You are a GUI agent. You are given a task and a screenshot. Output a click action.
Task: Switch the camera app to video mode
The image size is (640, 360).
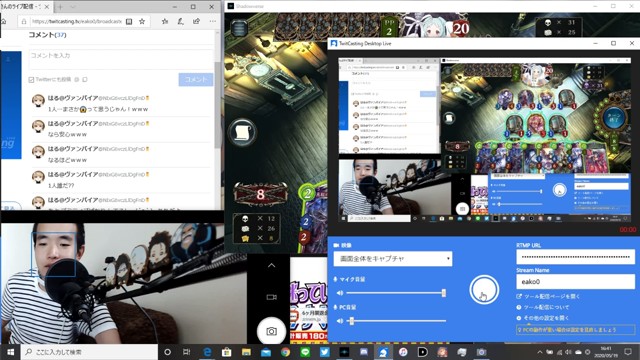[271, 297]
